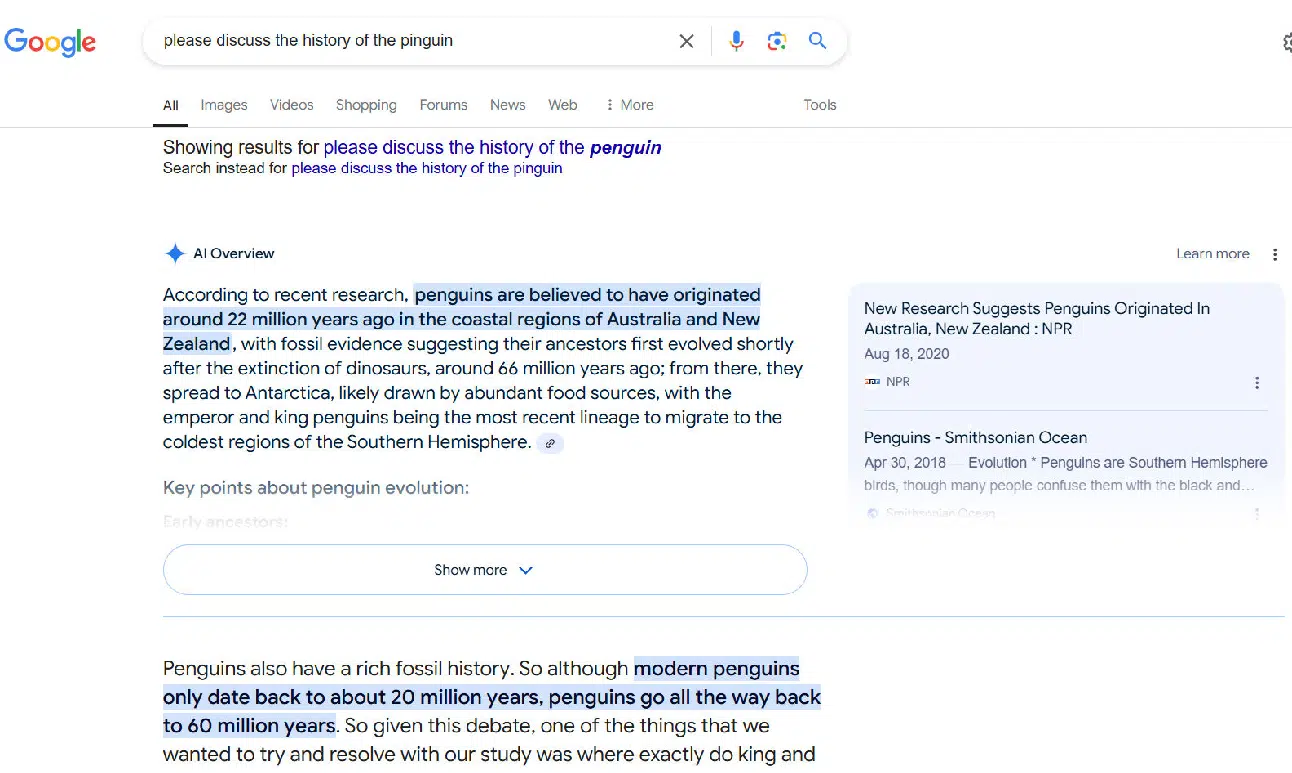
Task: Search instead for the 'pinguin' spelling
Action: click(427, 168)
